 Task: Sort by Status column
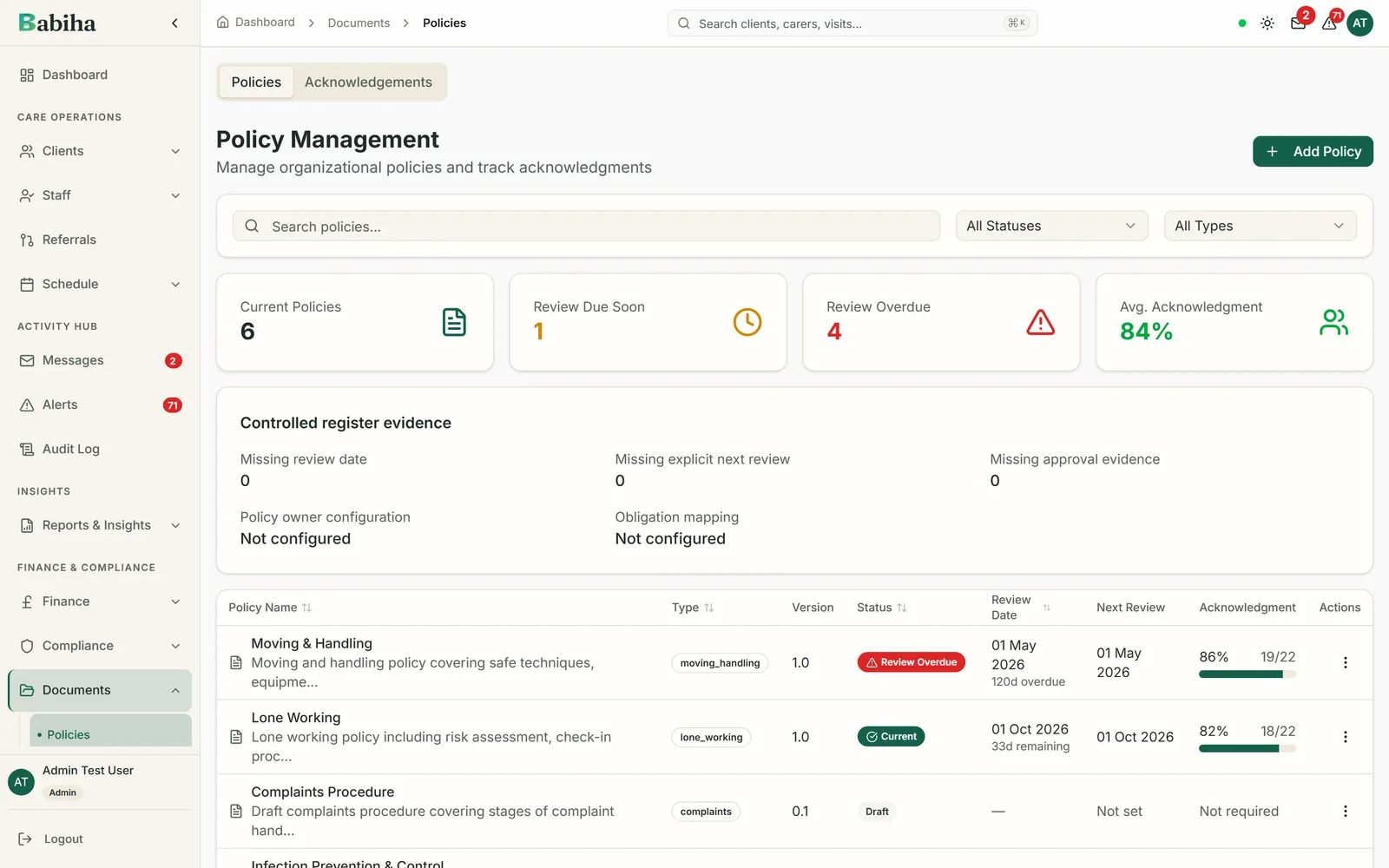click(882, 608)
